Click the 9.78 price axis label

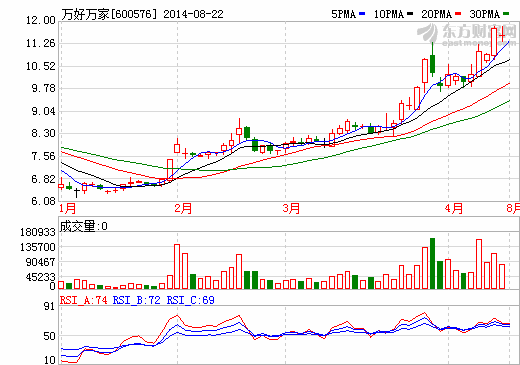pyautogui.click(x=43, y=88)
